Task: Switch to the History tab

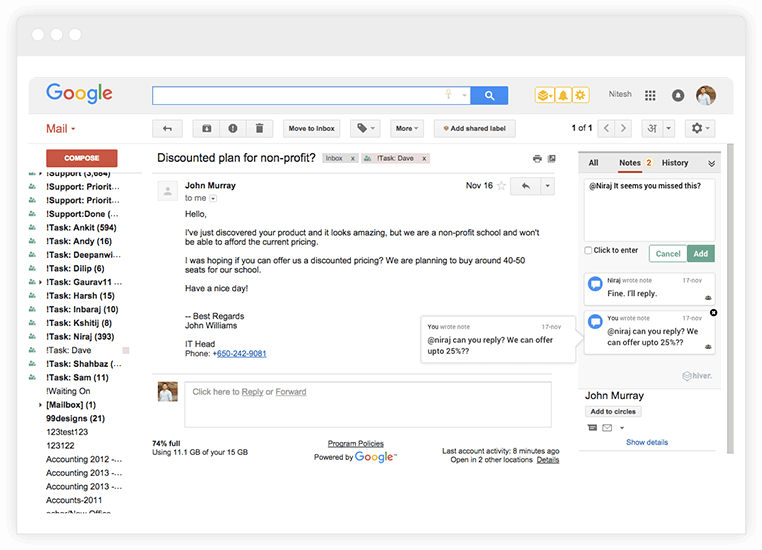Action: click(675, 163)
